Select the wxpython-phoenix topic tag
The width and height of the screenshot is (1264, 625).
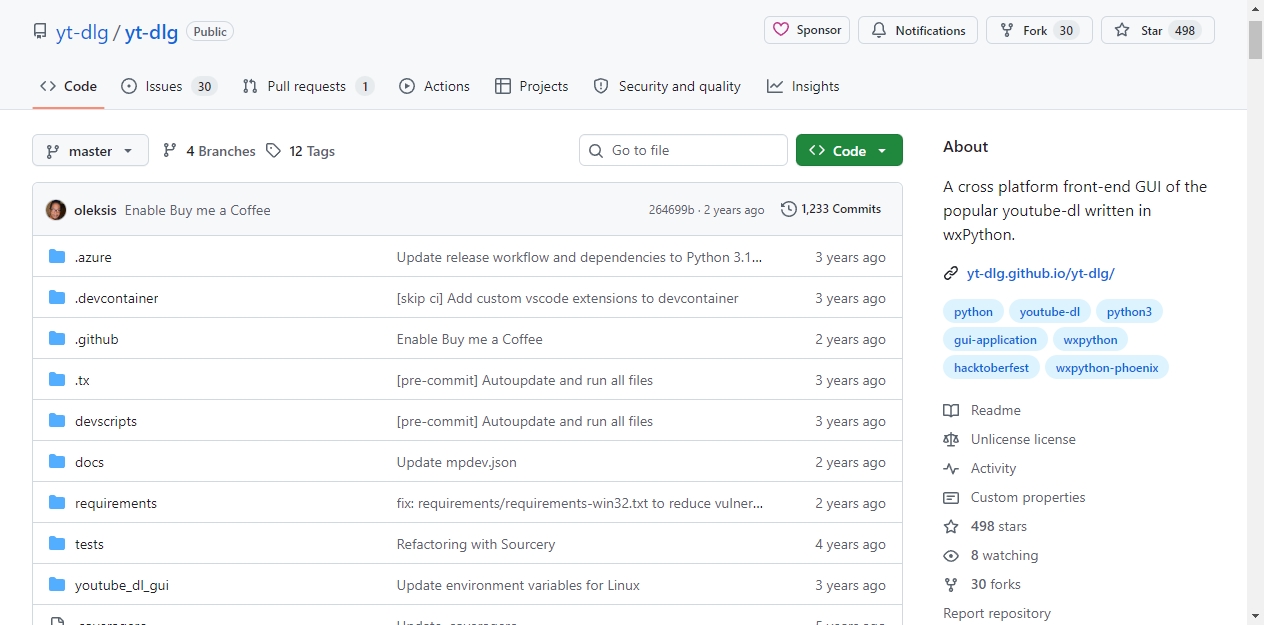(1107, 368)
